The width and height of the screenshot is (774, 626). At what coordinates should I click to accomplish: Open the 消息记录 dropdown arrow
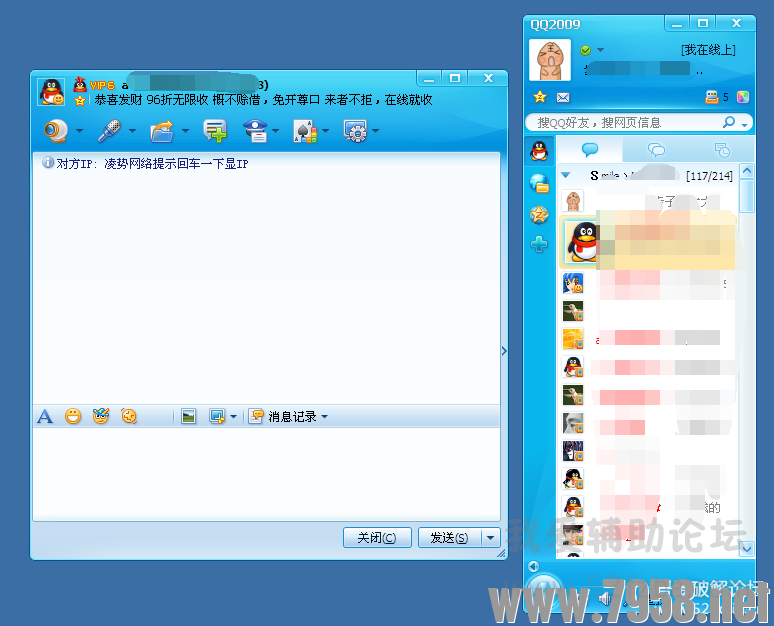tap(324, 417)
